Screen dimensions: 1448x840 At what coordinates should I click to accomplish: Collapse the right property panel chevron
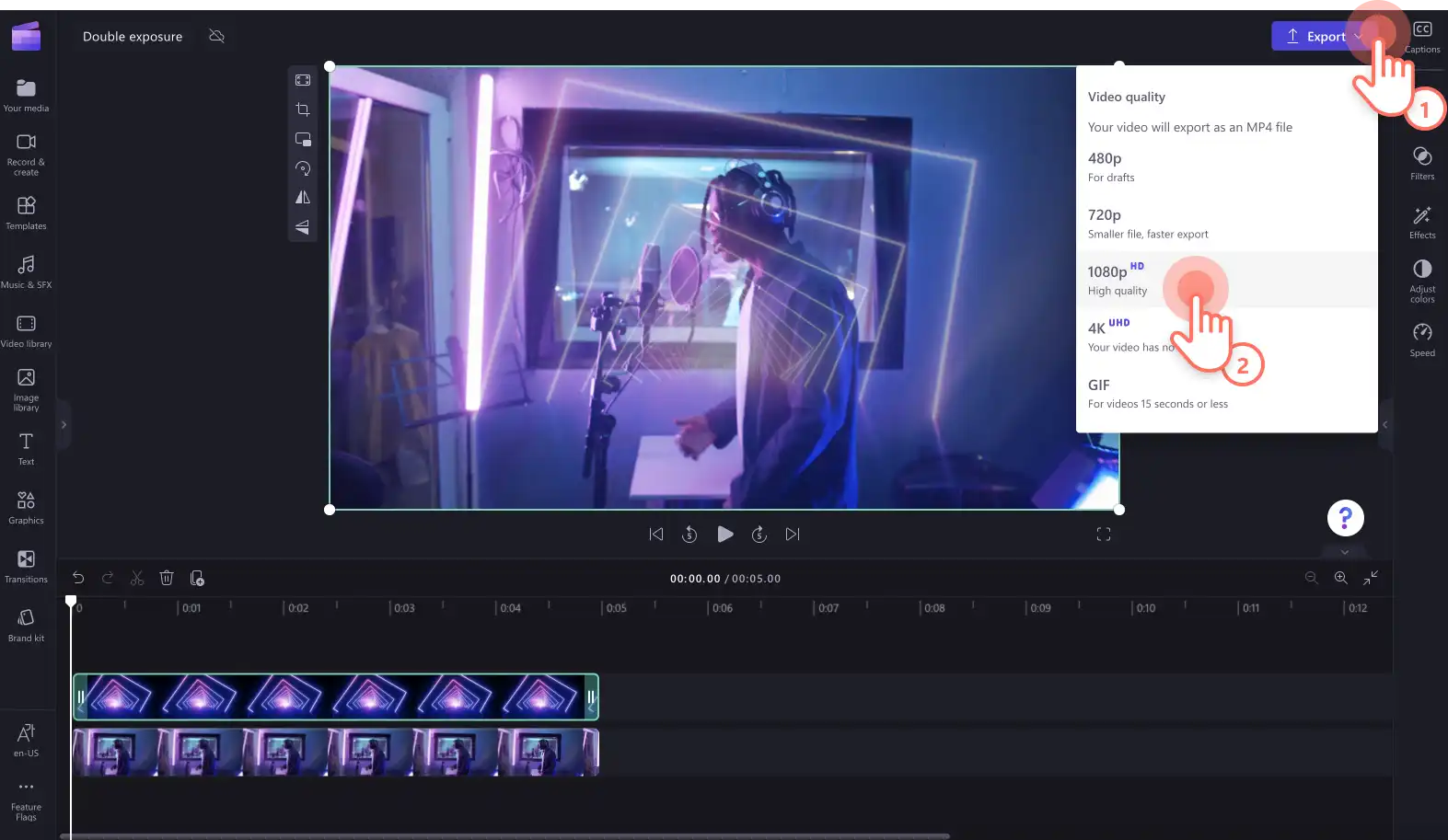[x=1384, y=425]
